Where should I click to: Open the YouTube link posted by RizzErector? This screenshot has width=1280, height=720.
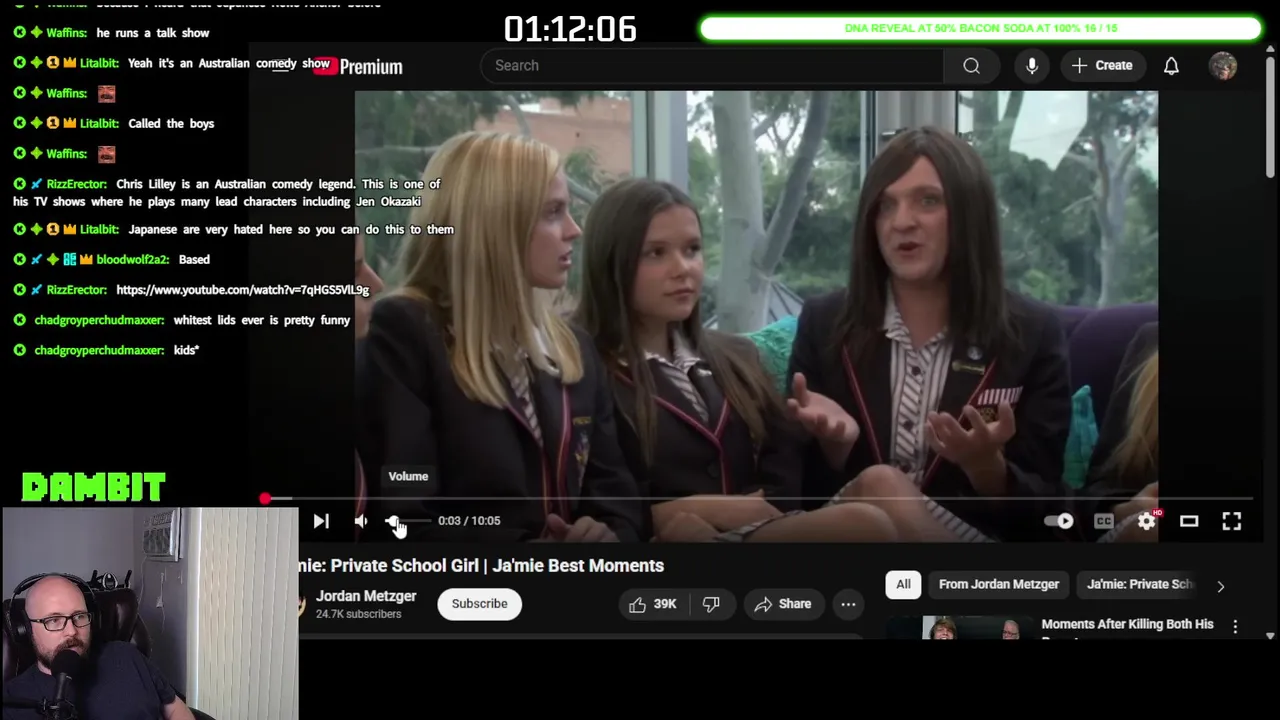(x=243, y=290)
